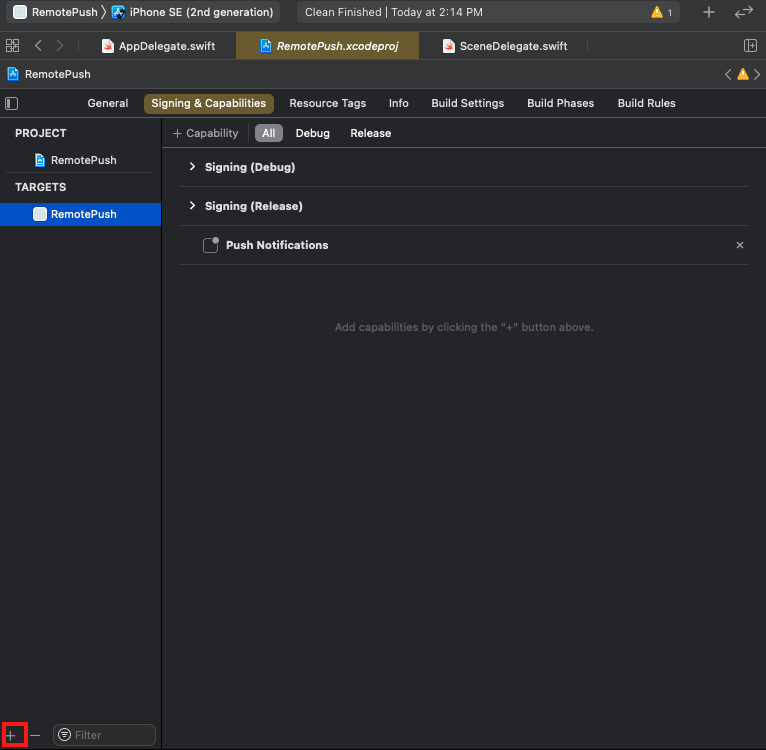Viewport: 766px width, 750px height.
Task: Select the Release configuration filter
Action: pyautogui.click(x=370, y=133)
